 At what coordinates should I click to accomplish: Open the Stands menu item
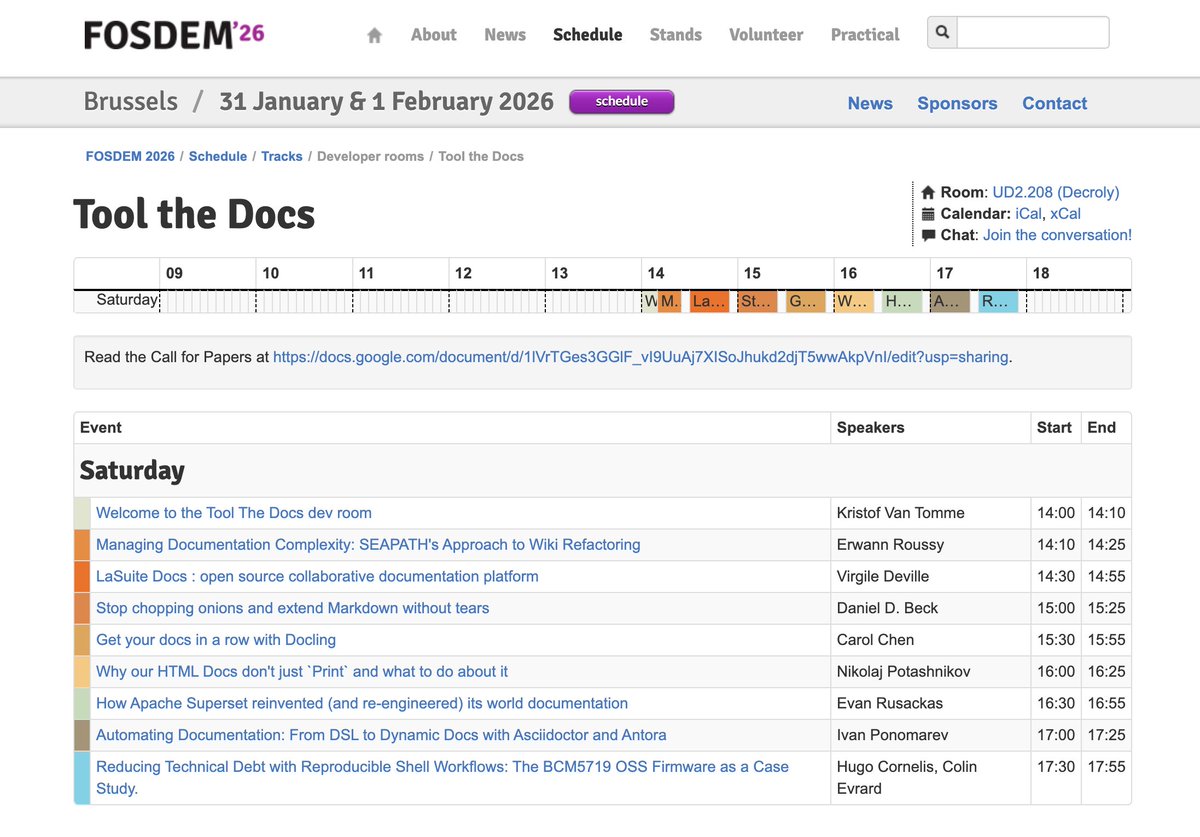(676, 34)
